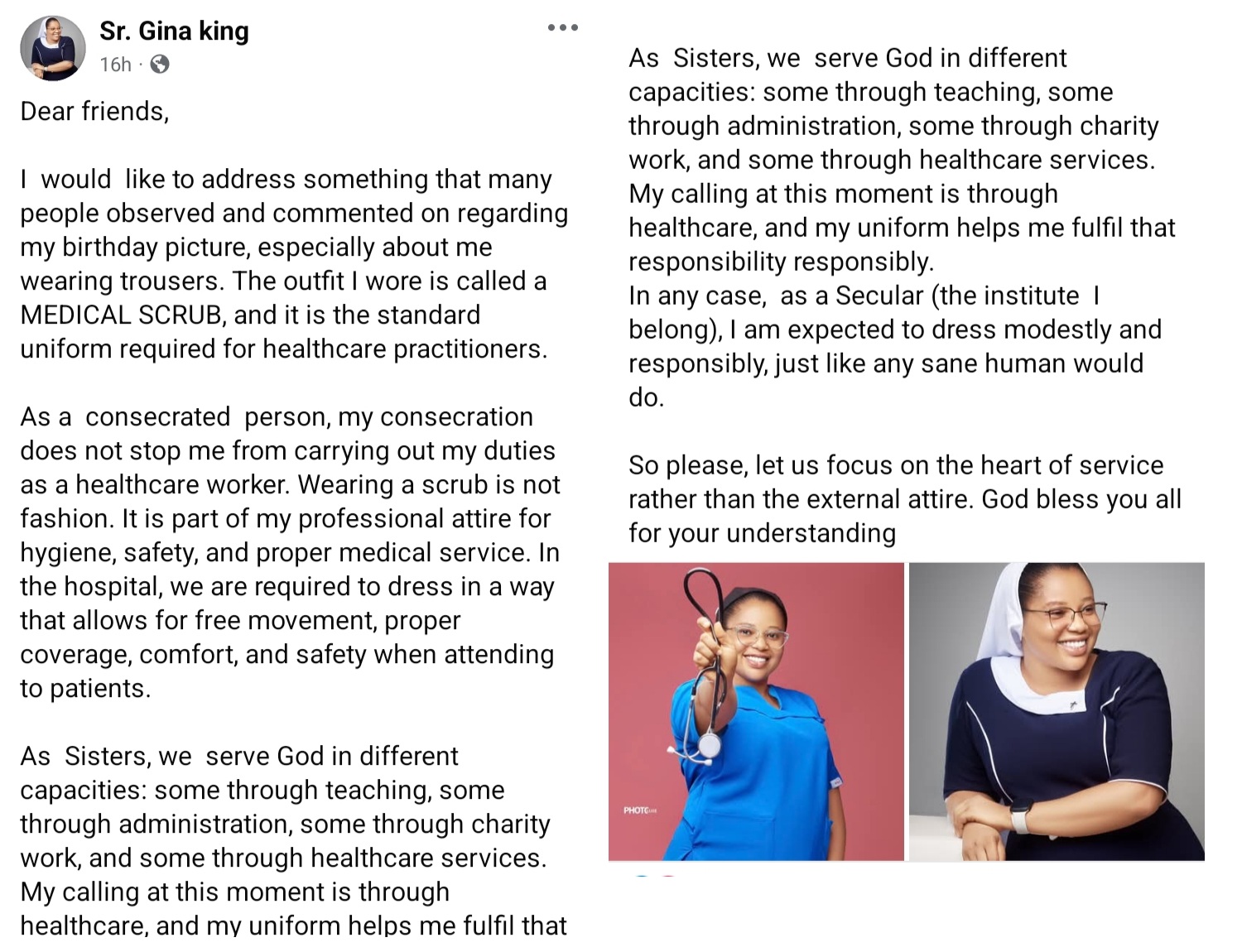This screenshot has width=1242, height=952.
Task: Click the "So please, let us focus" line
Action: pos(896,465)
